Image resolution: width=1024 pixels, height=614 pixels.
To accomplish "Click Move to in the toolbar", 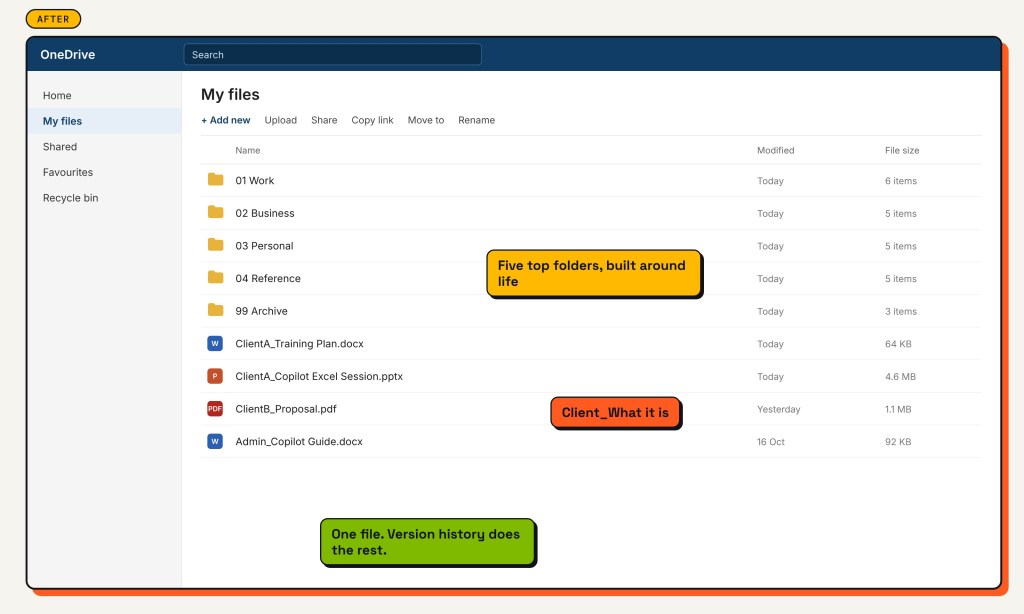I will click(x=426, y=120).
